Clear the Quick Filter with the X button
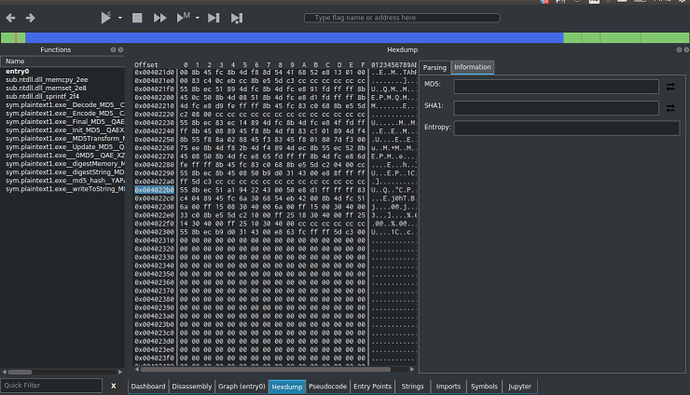This screenshot has width=690, height=395. pyautogui.click(x=114, y=386)
